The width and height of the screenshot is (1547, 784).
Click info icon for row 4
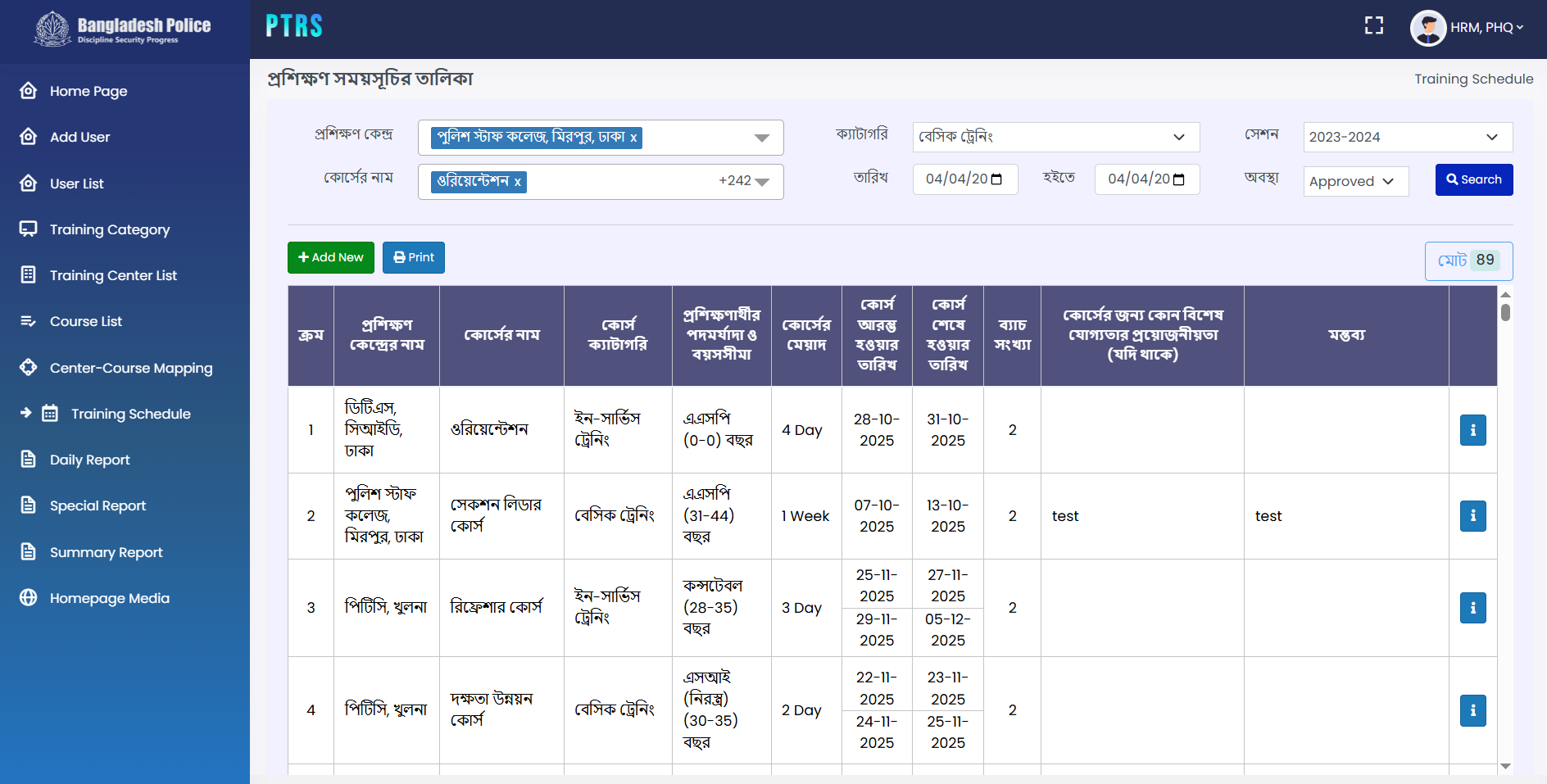[x=1472, y=710]
